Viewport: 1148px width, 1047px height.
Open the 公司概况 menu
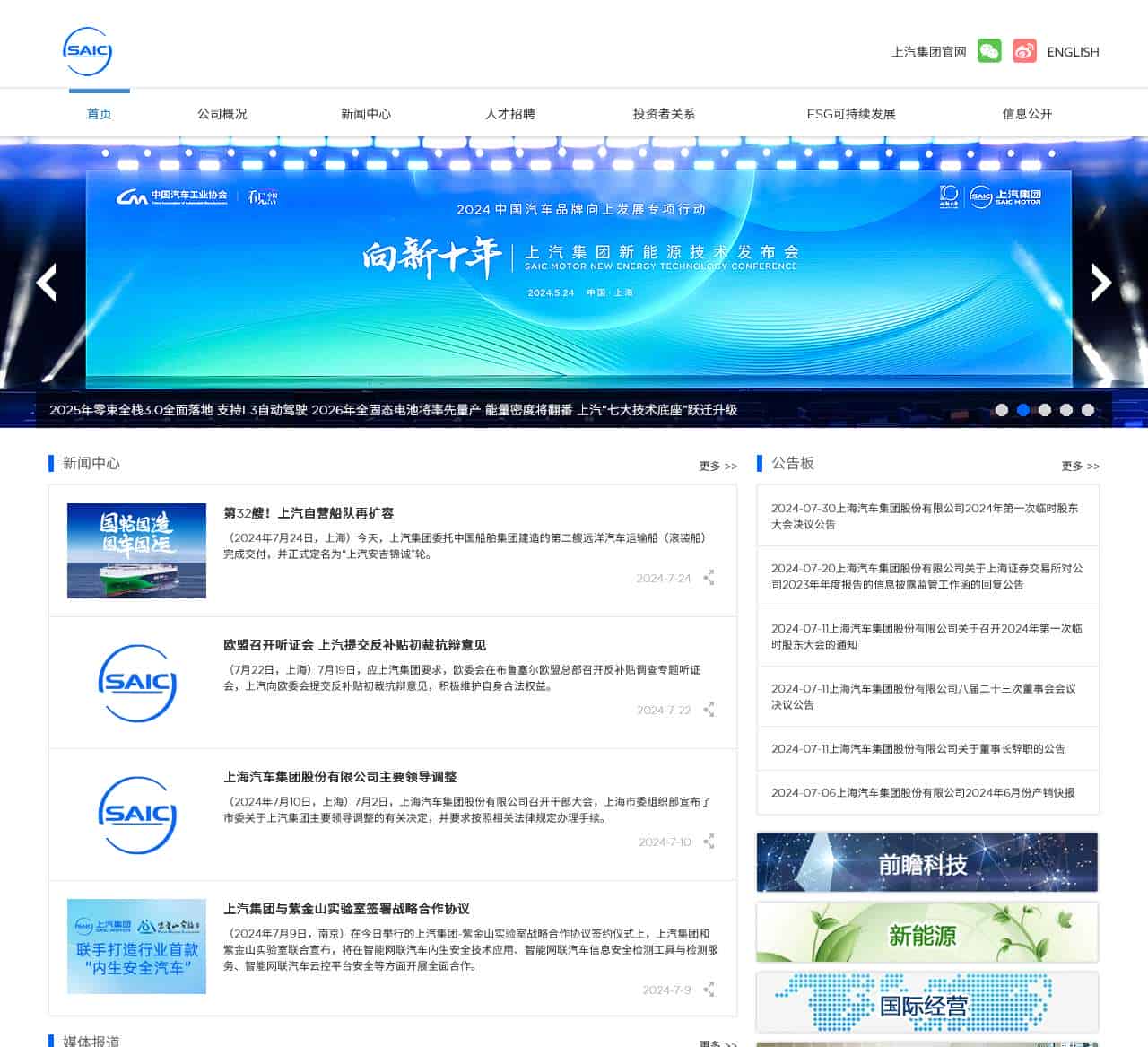pos(222,114)
